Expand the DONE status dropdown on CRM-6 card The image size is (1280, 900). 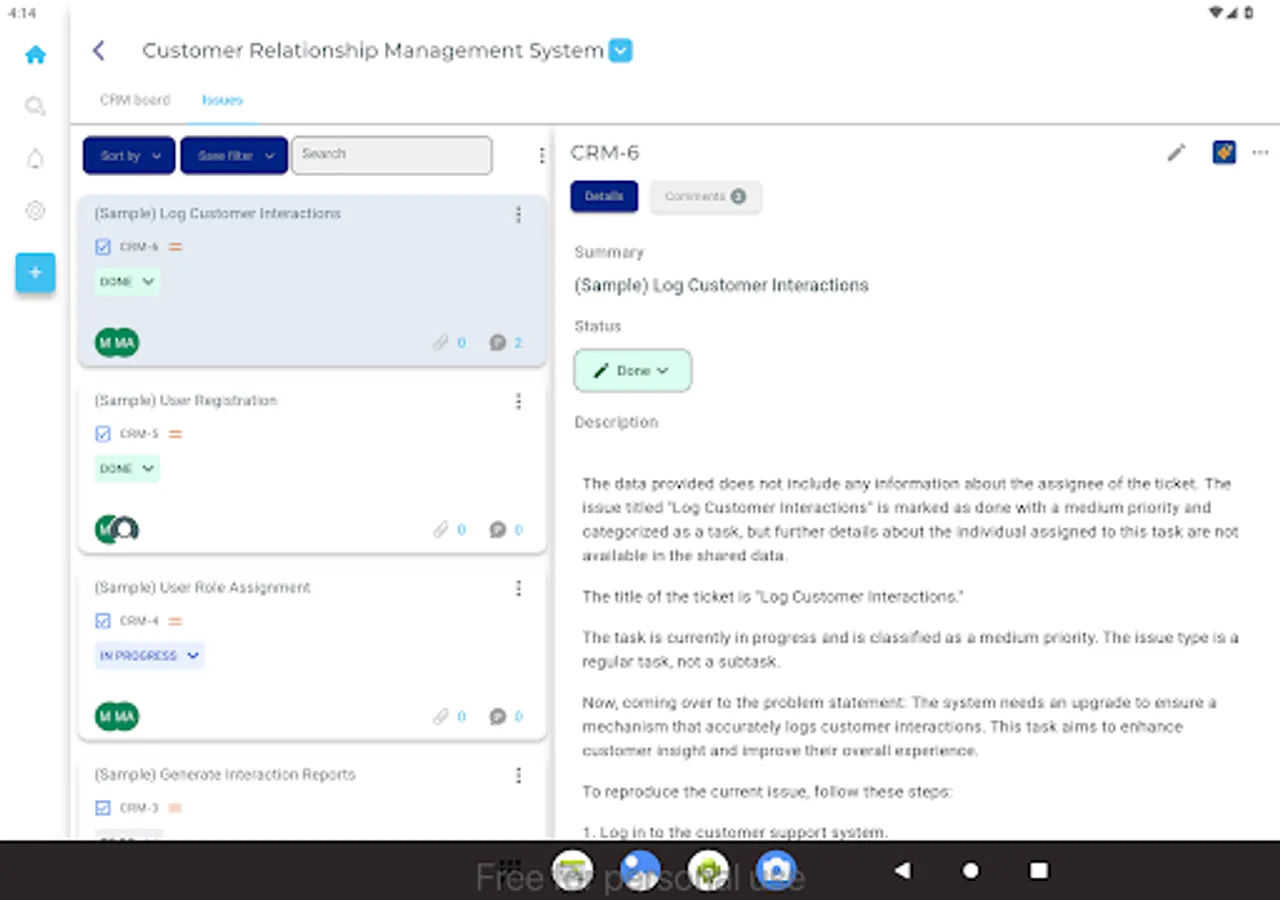[x=126, y=281]
